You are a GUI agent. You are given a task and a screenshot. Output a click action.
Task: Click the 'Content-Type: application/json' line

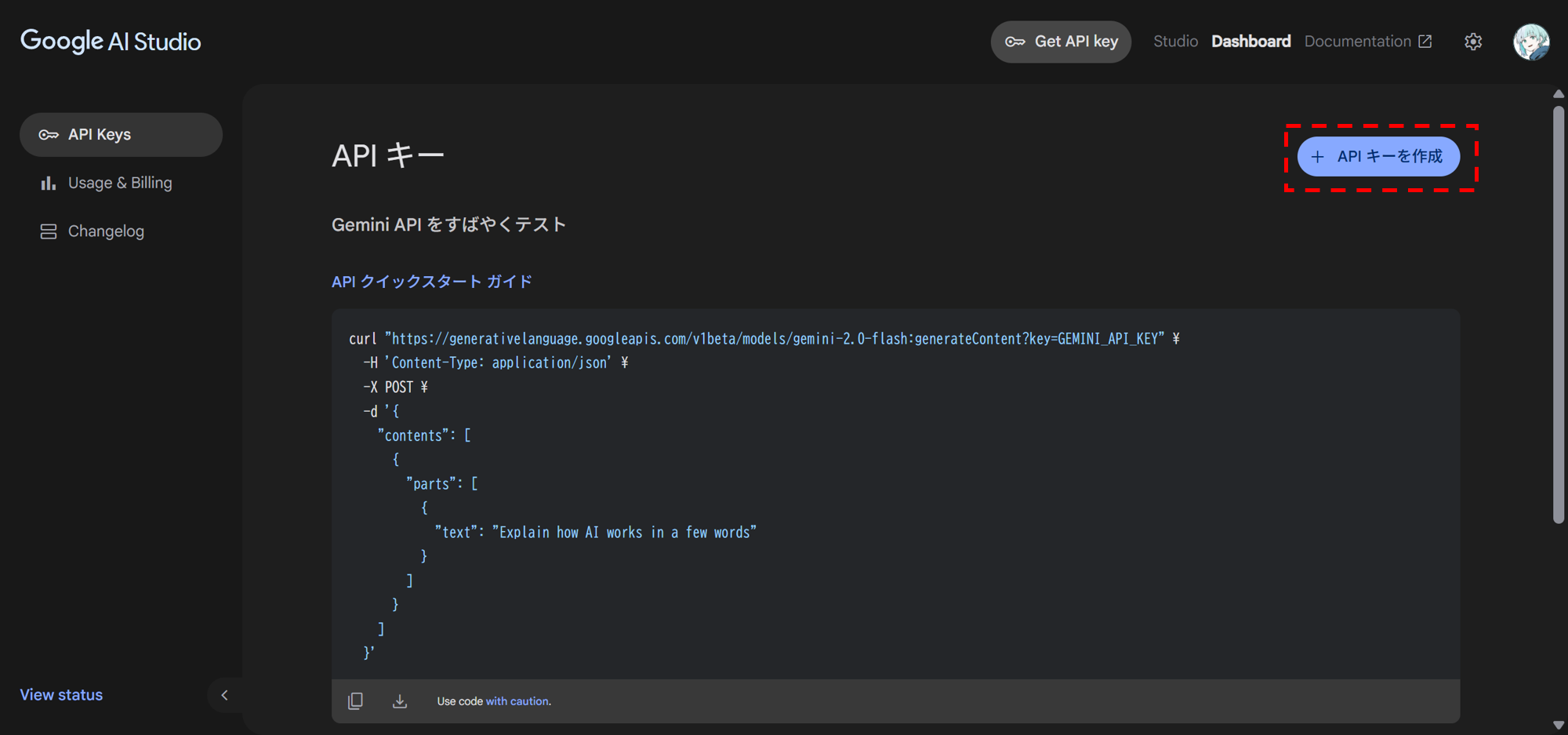(495, 363)
